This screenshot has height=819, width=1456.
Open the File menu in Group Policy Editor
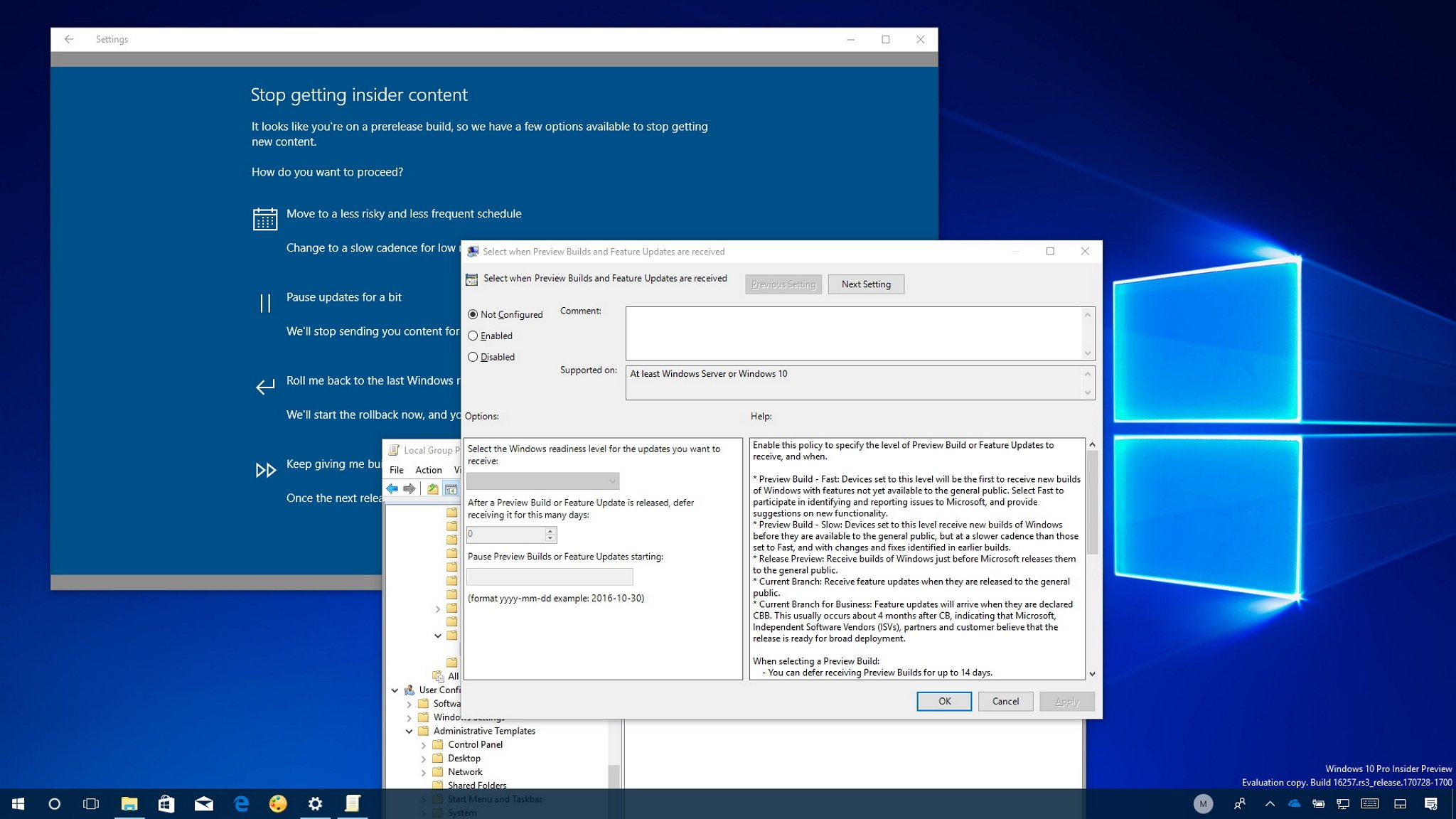tap(397, 470)
